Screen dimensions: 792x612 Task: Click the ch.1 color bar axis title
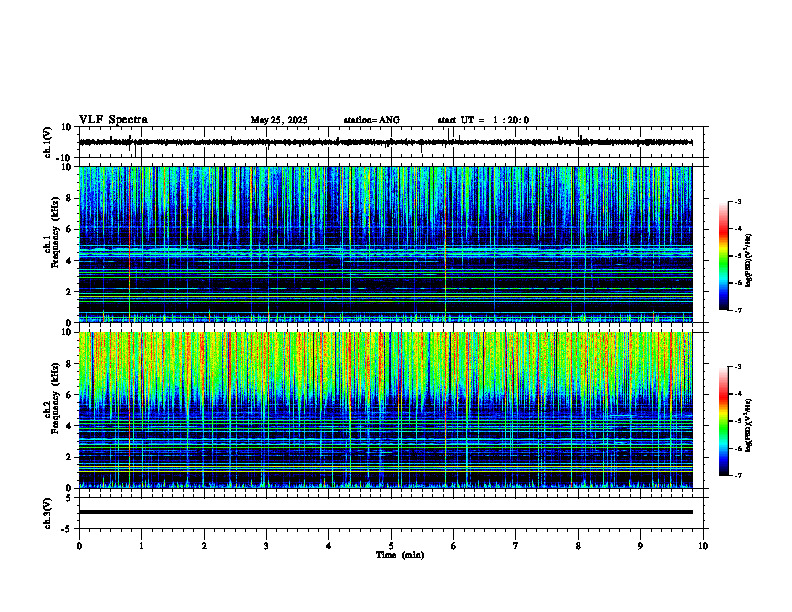point(749,261)
